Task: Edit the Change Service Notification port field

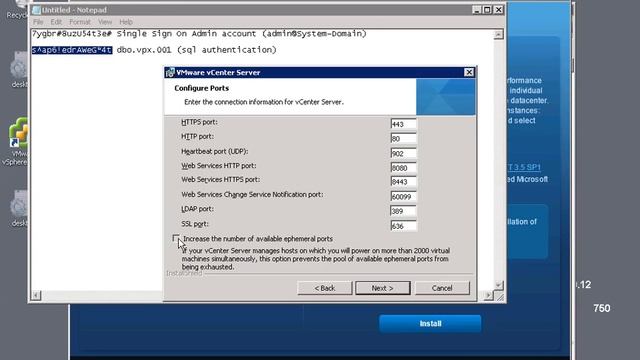Action: click(403, 197)
